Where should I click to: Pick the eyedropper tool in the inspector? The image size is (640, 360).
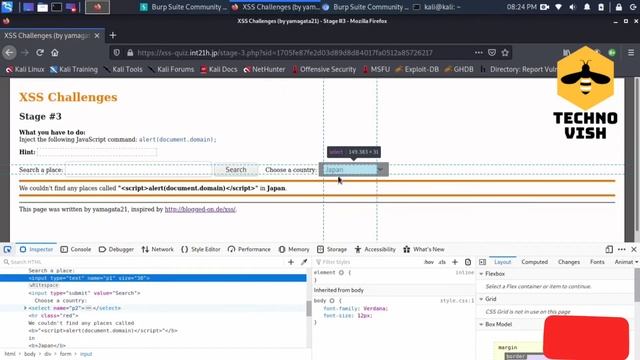coord(304,262)
